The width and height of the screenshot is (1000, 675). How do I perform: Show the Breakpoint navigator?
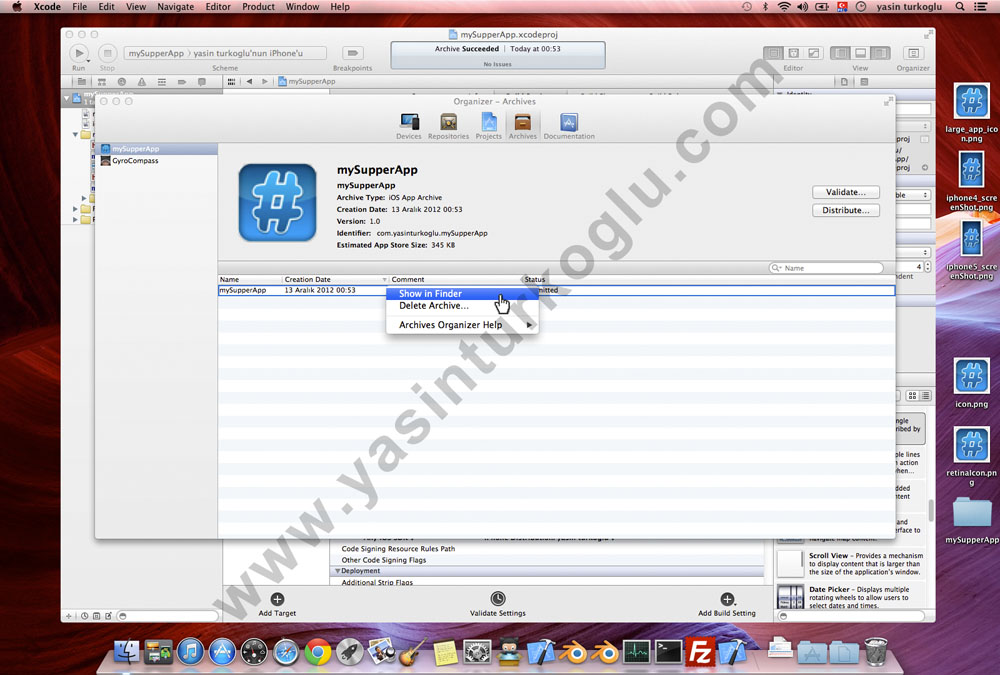[182, 82]
